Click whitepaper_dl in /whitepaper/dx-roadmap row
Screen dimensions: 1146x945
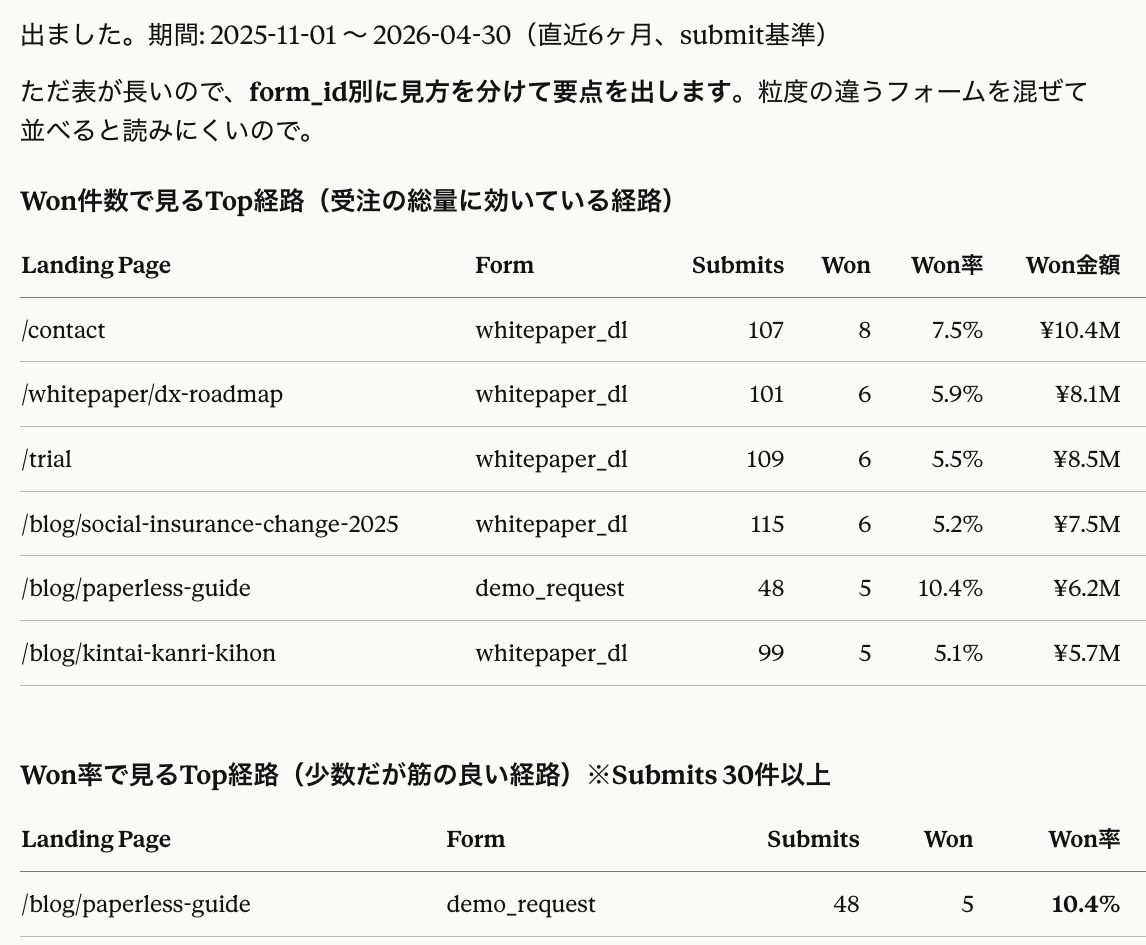[551, 394]
